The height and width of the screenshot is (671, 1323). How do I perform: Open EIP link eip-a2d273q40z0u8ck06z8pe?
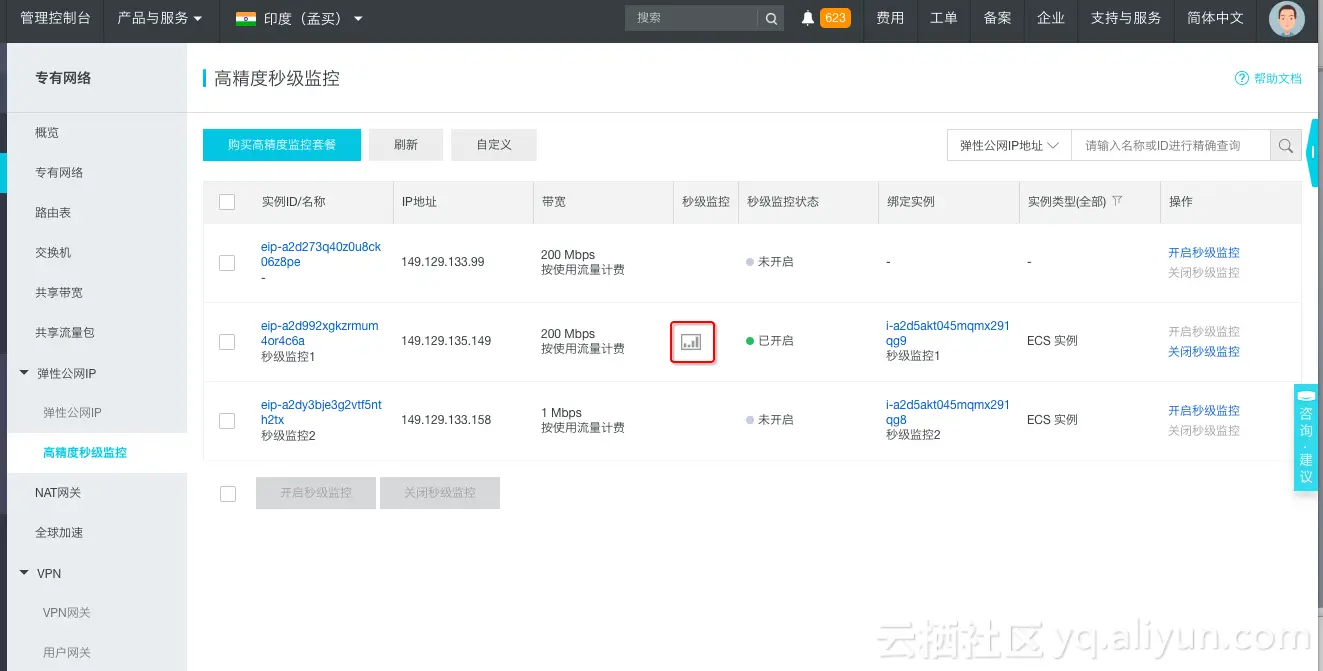click(x=321, y=254)
